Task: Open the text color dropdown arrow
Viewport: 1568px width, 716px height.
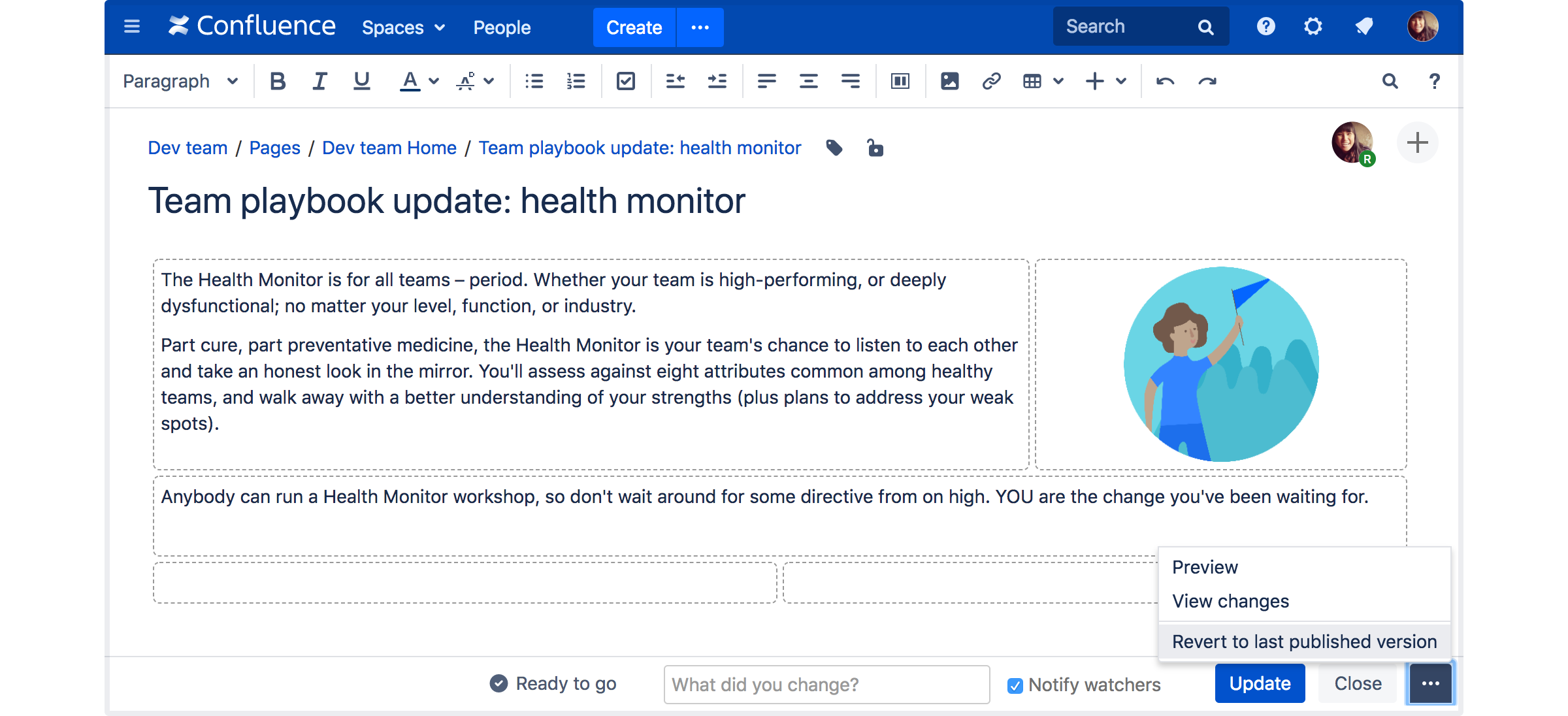Action: (x=434, y=81)
